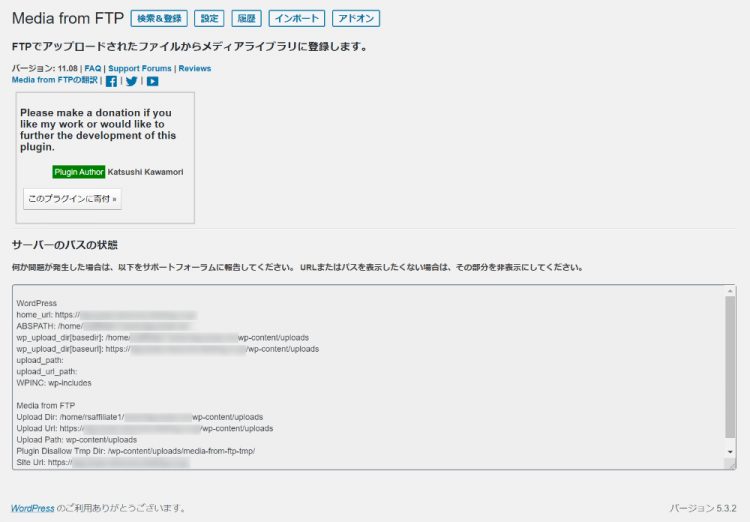Open the YouTube play icon

(x=153, y=81)
